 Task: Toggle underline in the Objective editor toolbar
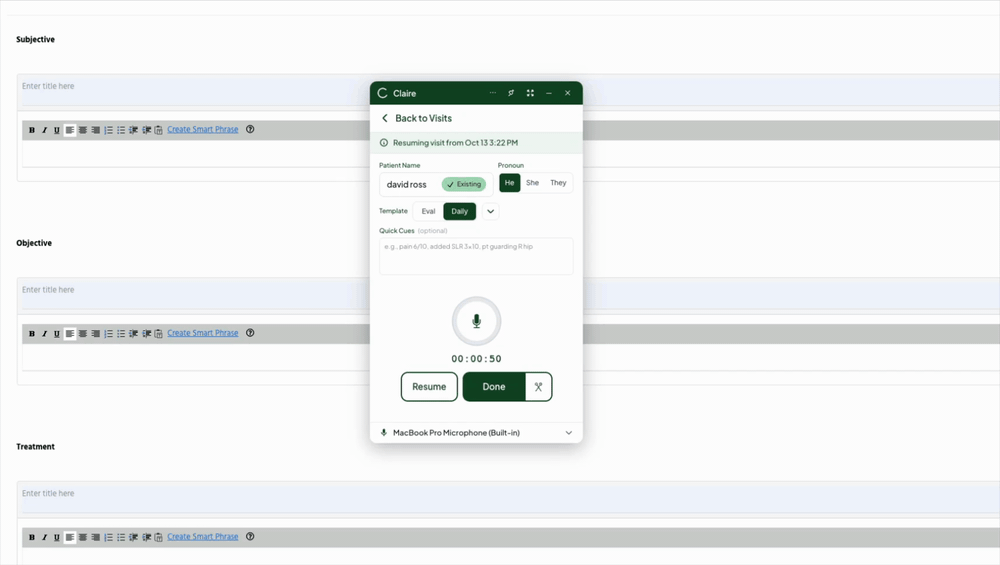tap(57, 334)
